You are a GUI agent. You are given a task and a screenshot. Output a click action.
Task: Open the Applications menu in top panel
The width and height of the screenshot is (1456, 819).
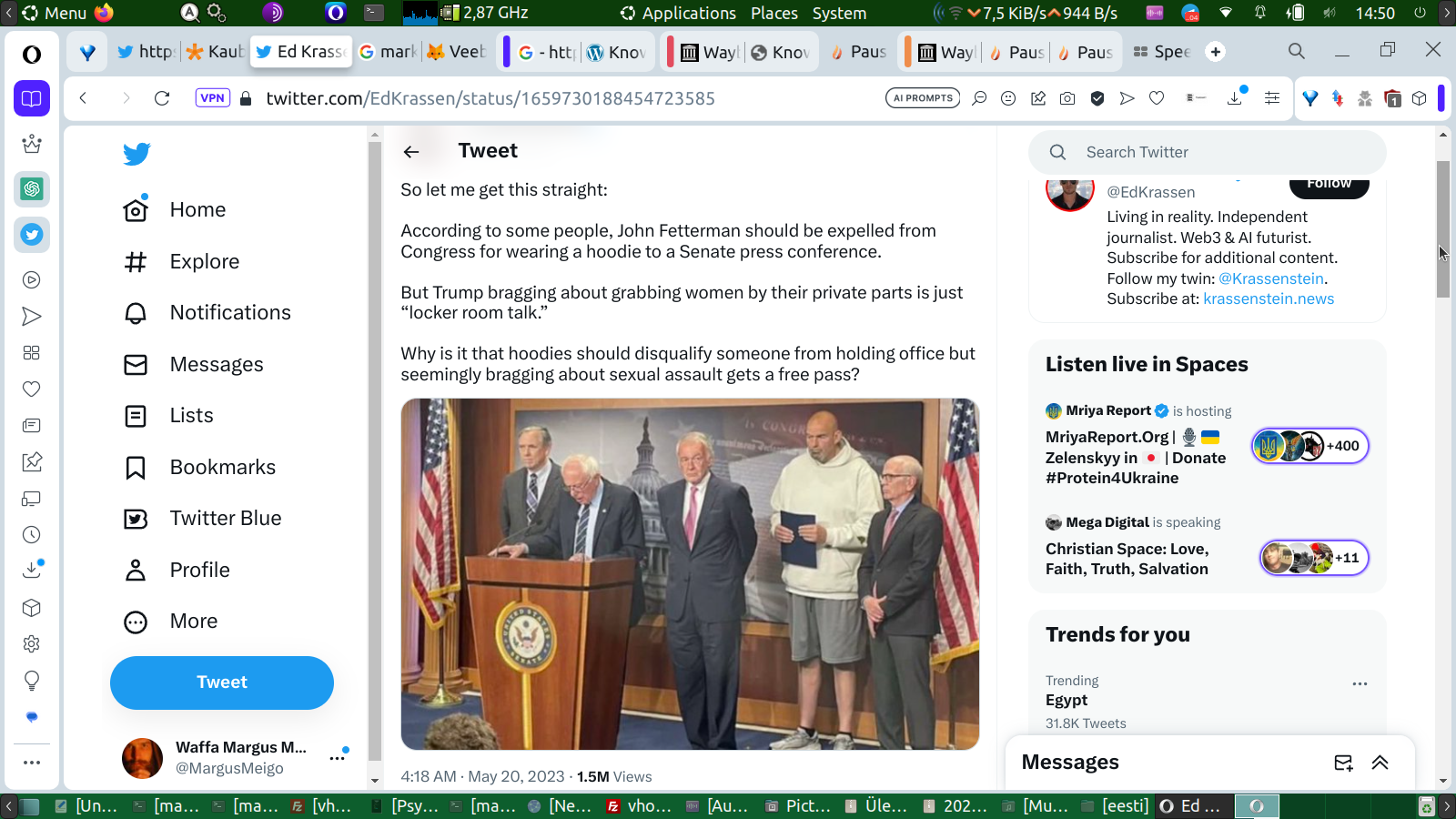(678, 13)
